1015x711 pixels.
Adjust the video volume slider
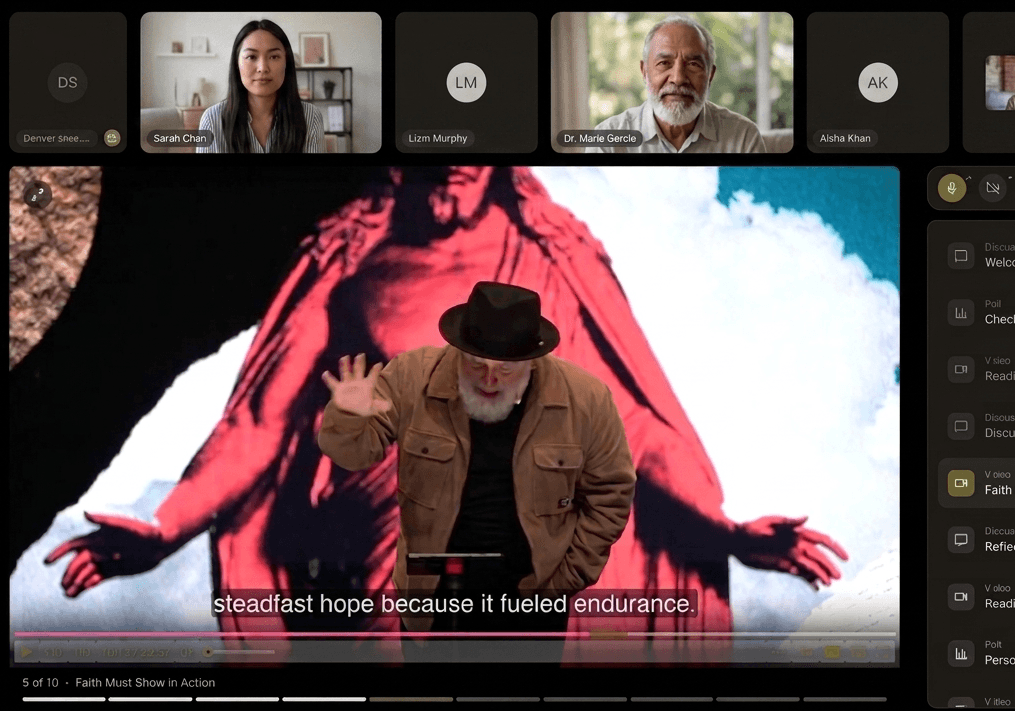[x=240, y=652]
